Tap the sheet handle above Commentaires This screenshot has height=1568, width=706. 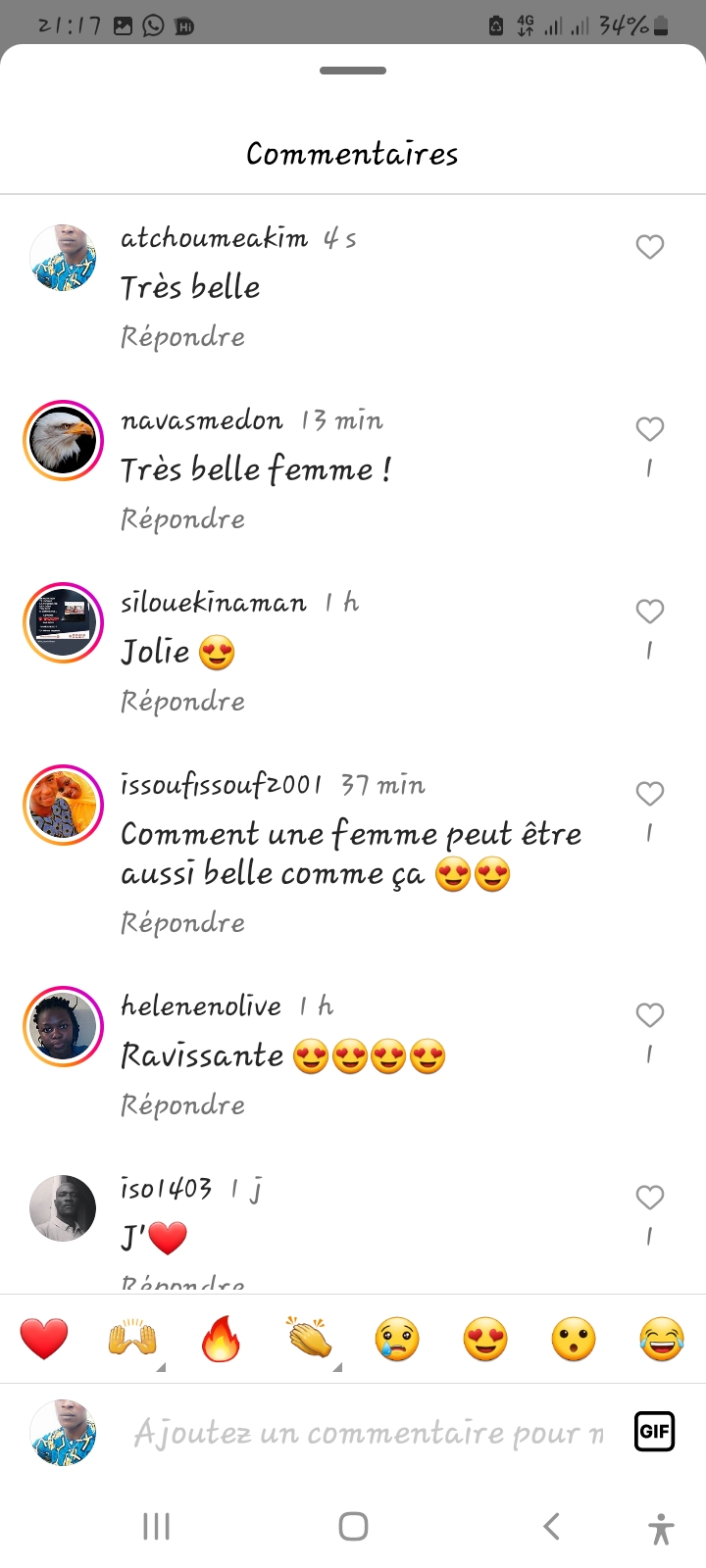pos(353,71)
